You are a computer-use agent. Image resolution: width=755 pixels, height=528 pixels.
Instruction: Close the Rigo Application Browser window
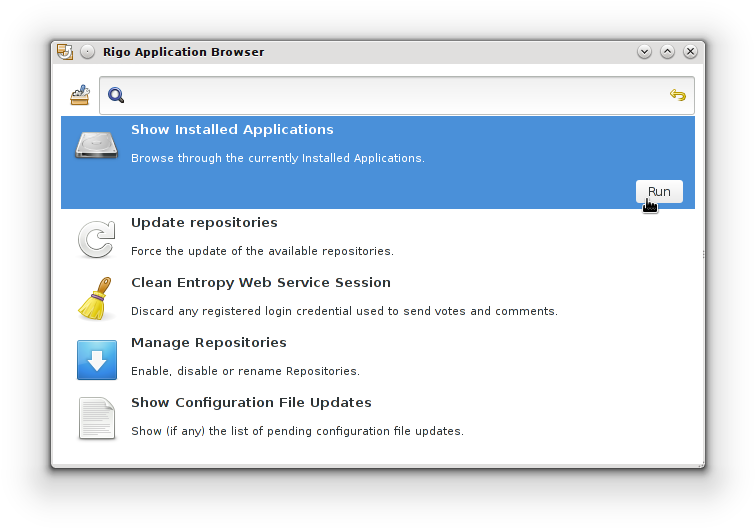(690, 52)
